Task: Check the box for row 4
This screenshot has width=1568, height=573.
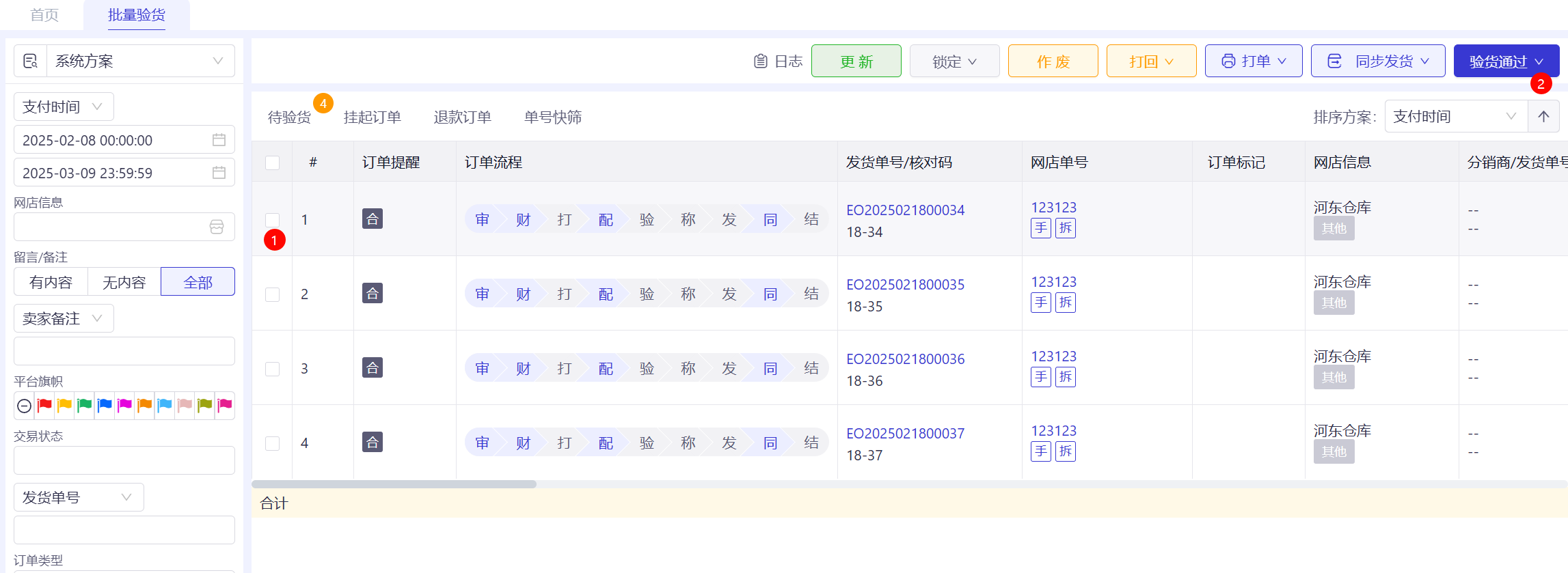Action: coord(272,443)
